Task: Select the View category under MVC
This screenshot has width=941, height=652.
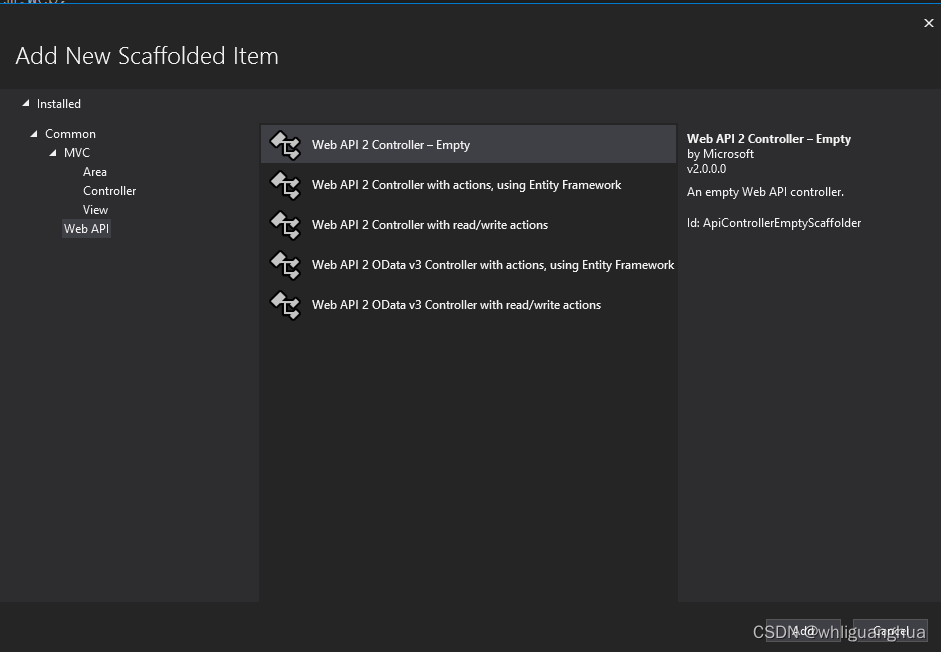Action: 96,210
